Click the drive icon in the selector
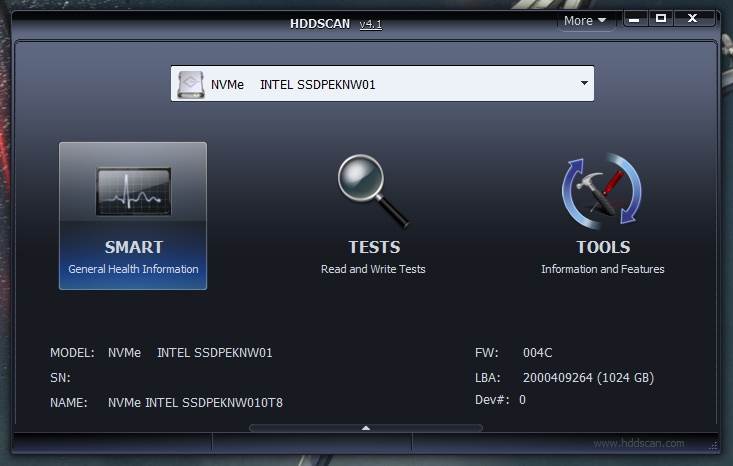This screenshot has width=733, height=466. click(x=191, y=84)
